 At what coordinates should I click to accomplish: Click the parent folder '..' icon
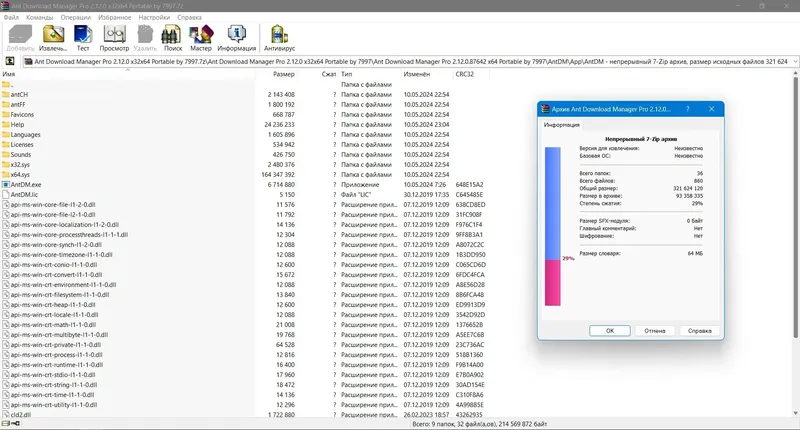click(6, 85)
